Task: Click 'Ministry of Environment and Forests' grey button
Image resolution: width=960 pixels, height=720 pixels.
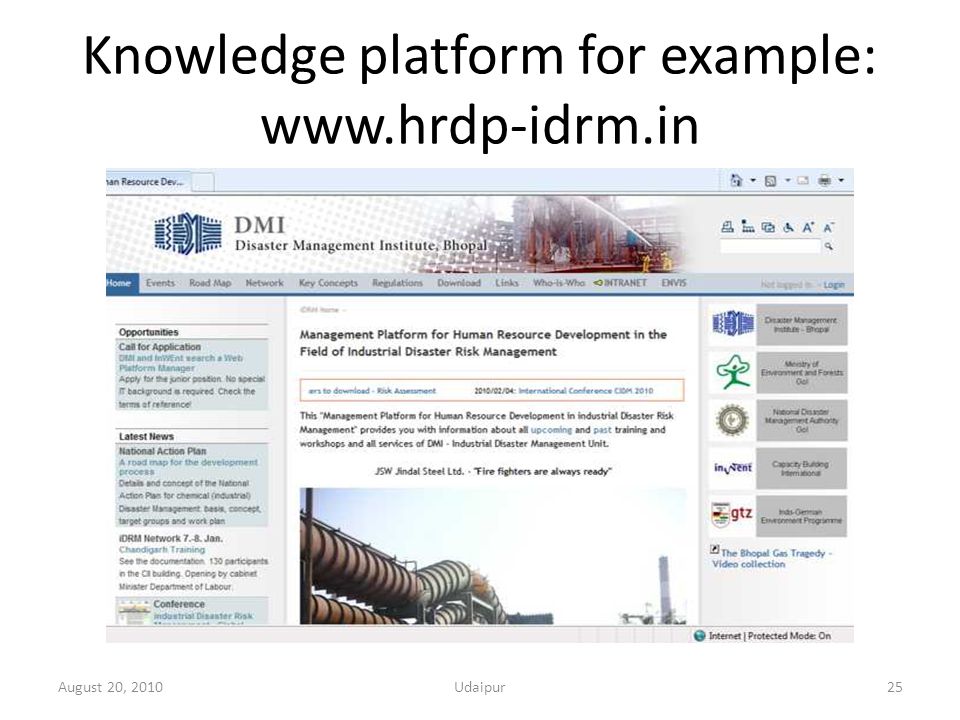Action: [x=801, y=372]
